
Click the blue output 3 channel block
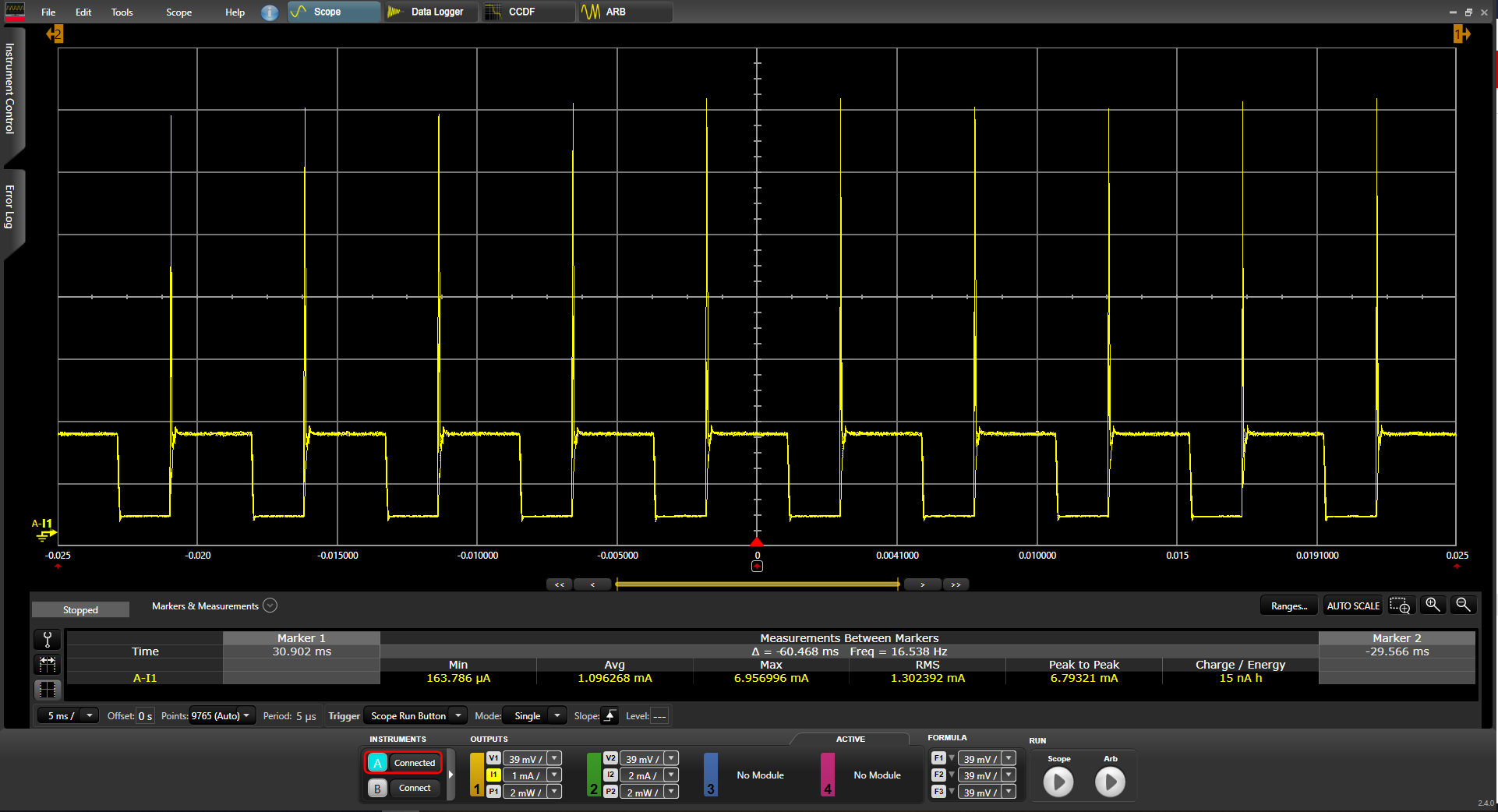tap(711, 775)
